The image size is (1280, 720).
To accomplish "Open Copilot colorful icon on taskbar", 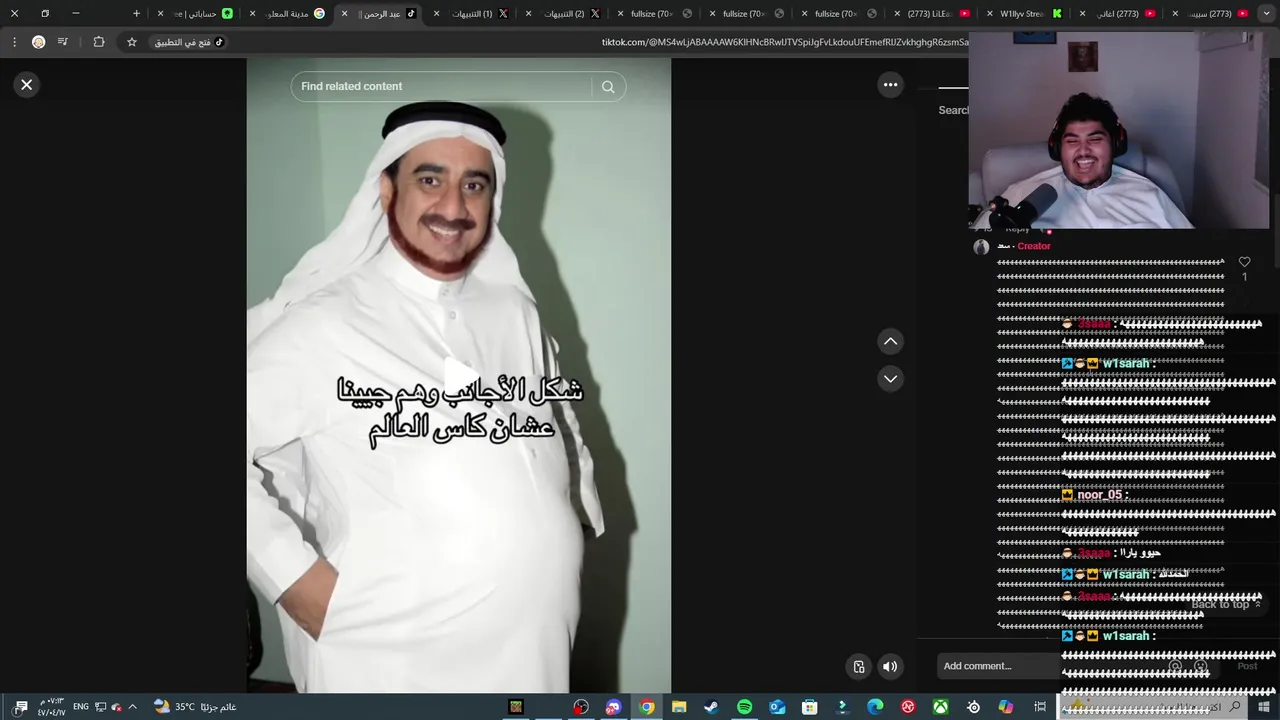I will pyautogui.click(x=1006, y=707).
